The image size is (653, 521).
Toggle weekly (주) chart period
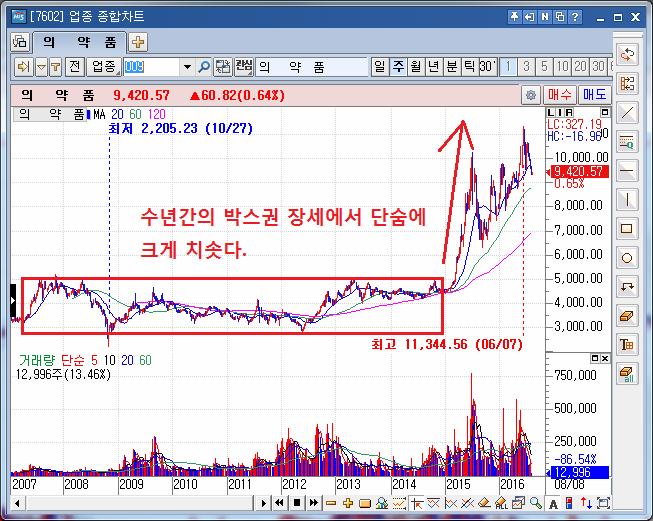click(x=398, y=67)
